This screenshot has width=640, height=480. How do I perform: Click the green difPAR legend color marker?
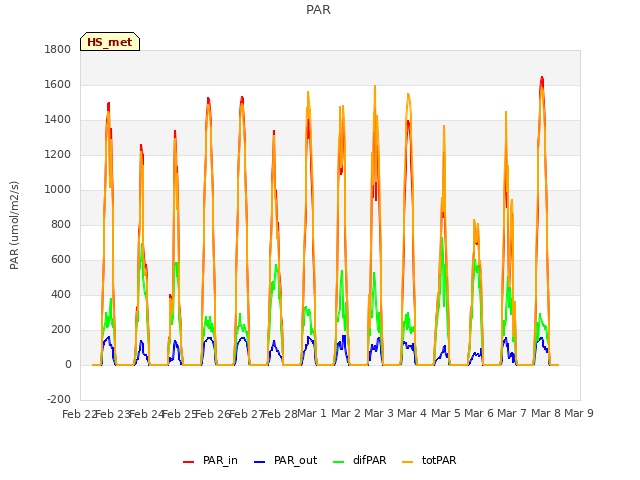point(338,462)
